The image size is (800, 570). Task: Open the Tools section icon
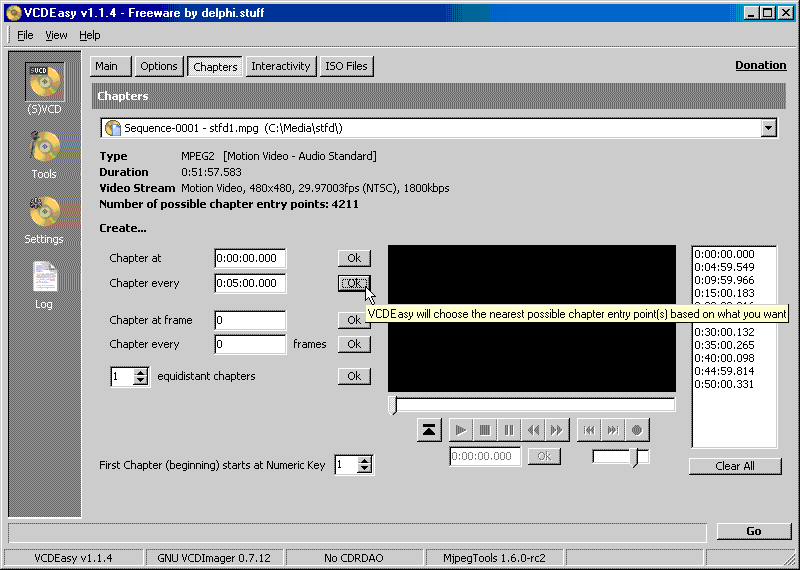coord(44,146)
